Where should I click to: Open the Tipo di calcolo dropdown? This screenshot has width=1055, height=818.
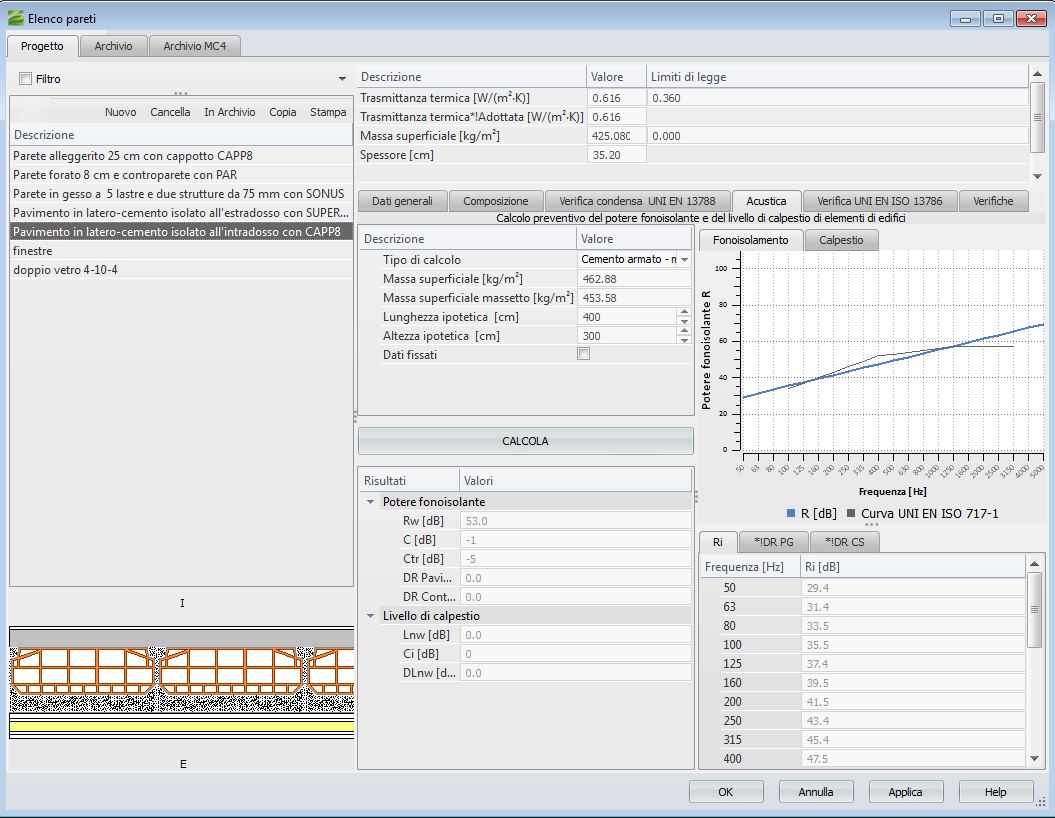click(x=684, y=259)
